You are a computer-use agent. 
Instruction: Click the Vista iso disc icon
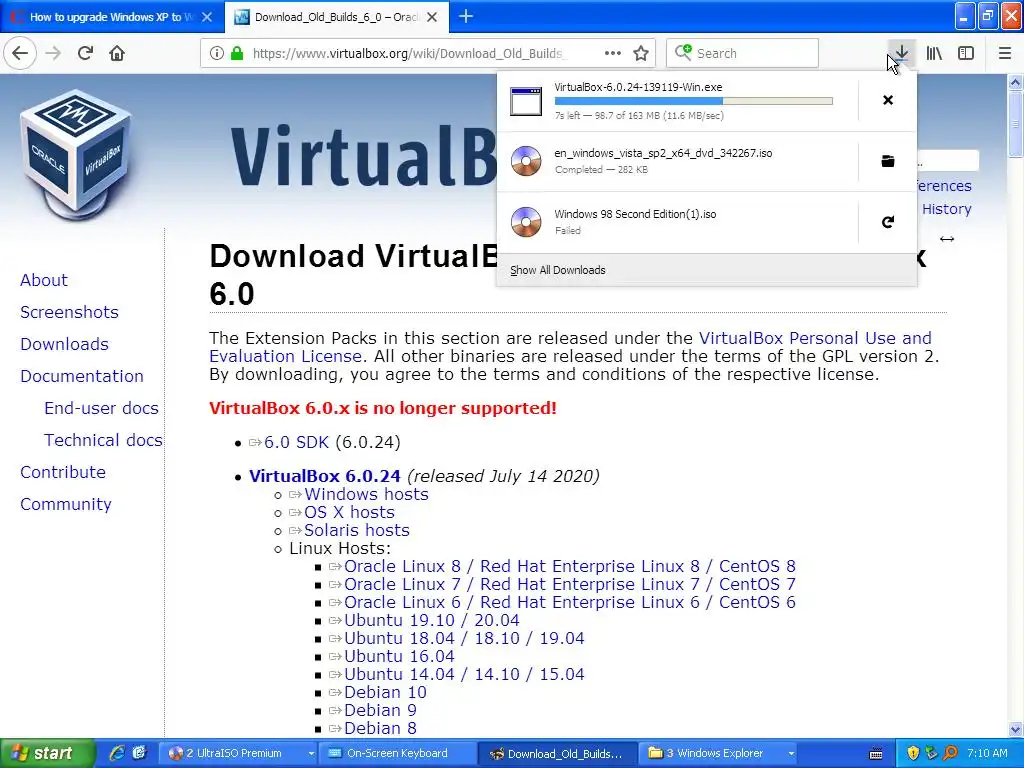(526, 161)
